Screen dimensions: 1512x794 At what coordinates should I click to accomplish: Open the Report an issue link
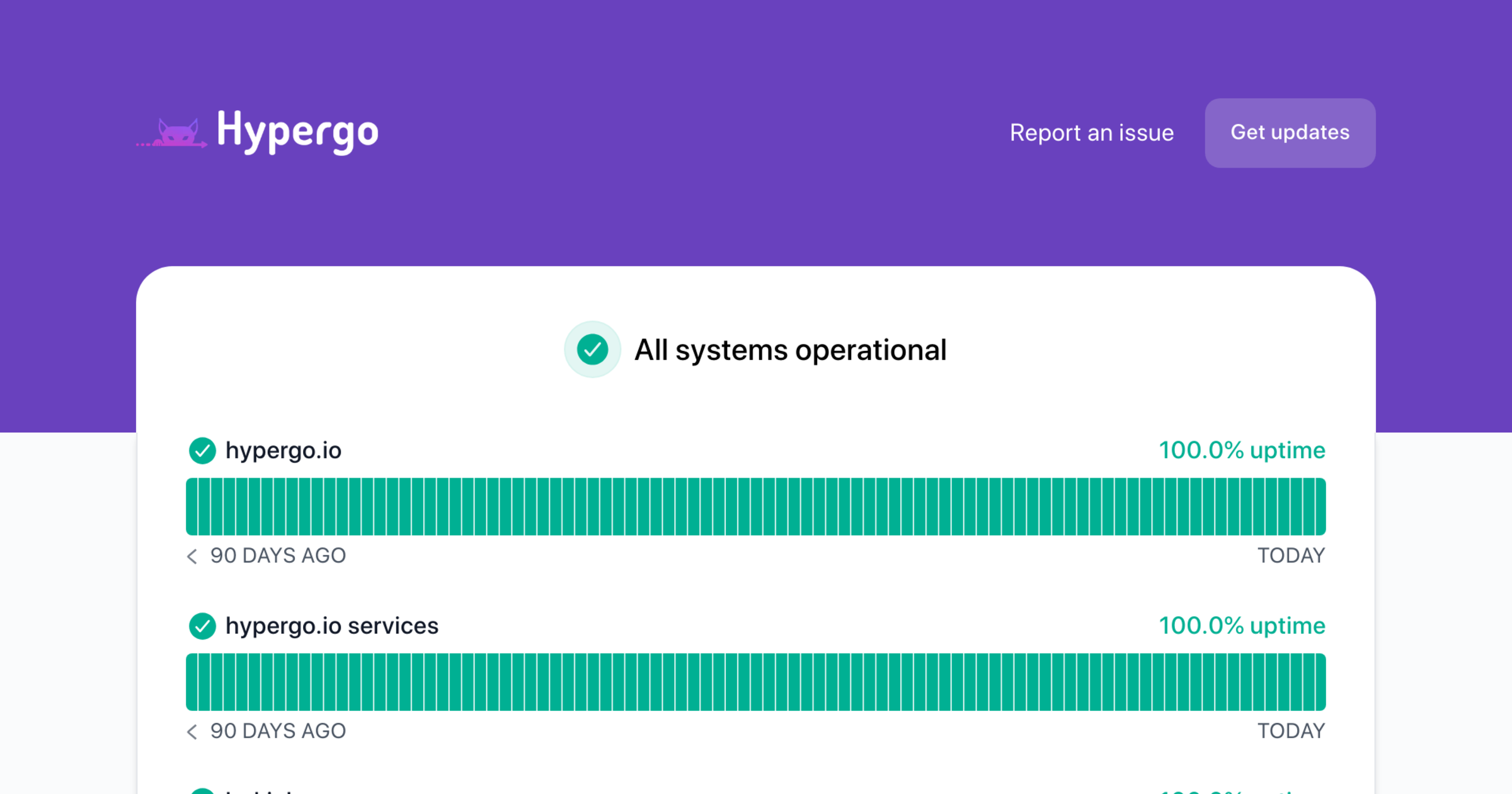tap(1091, 133)
